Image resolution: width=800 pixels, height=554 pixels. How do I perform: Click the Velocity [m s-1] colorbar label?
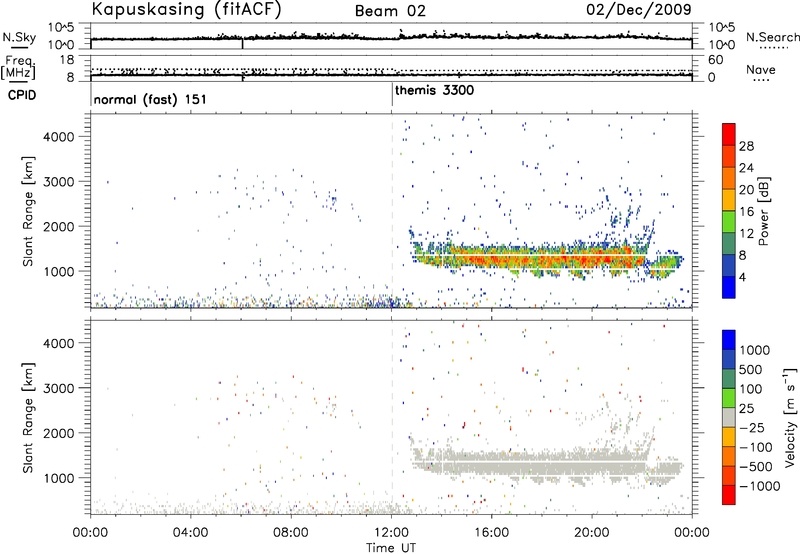(x=790, y=417)
